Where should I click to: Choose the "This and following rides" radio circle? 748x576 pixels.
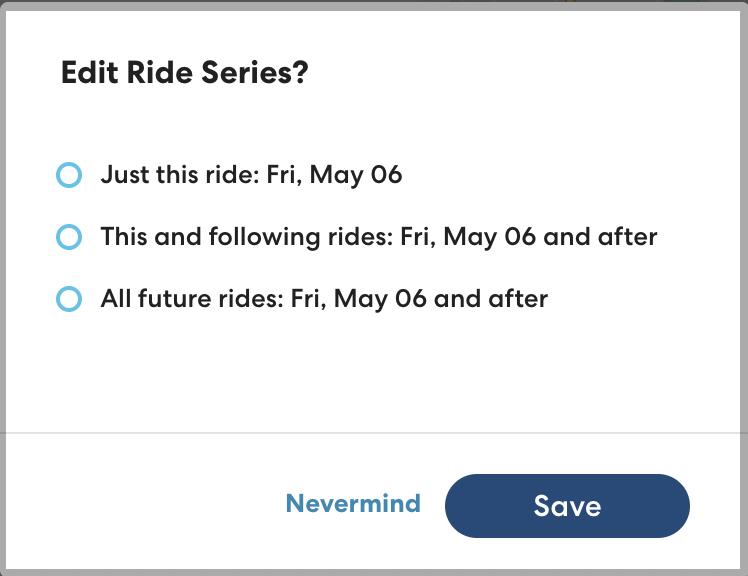(68, 237)
